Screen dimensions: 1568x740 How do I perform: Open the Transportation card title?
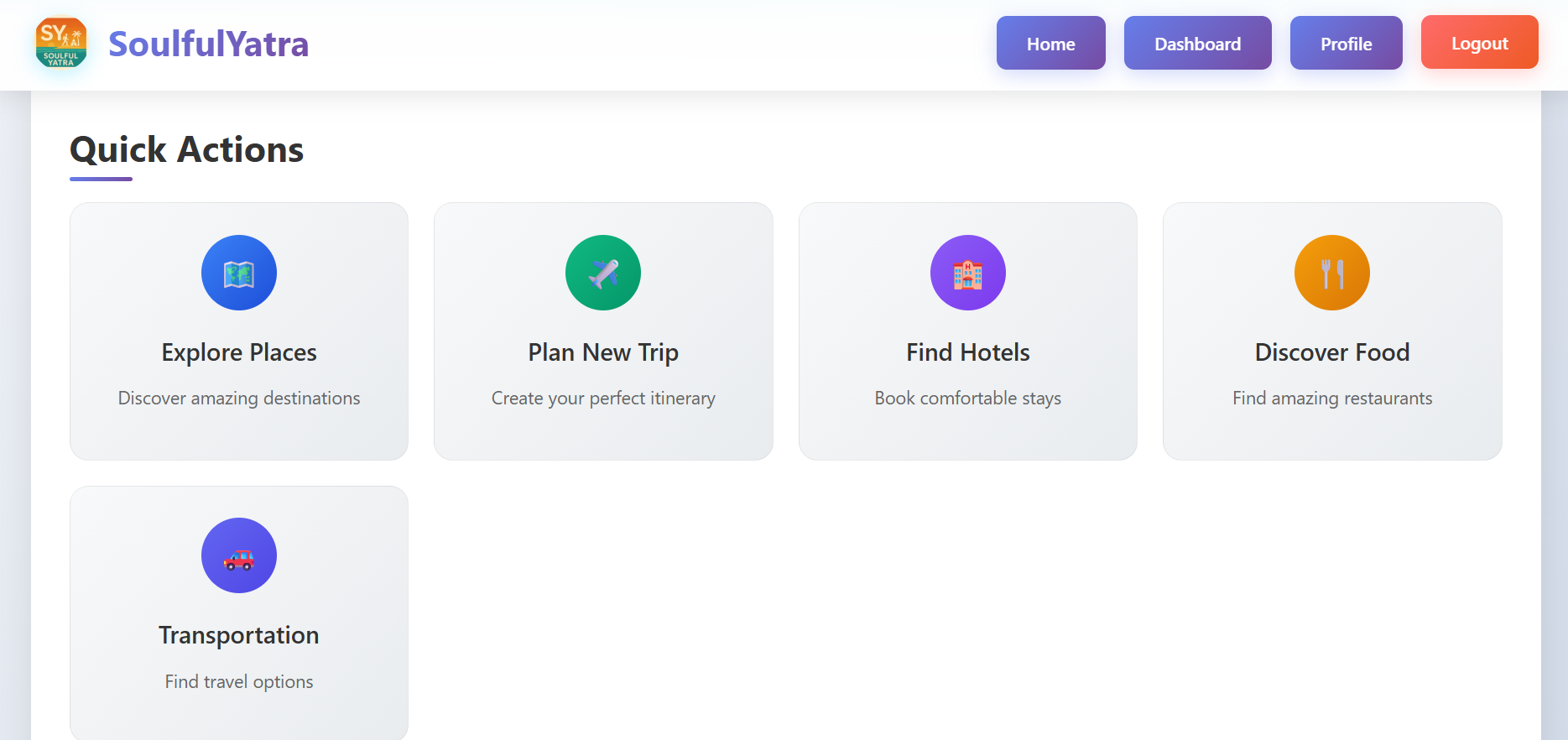click(x=239, y=635)
